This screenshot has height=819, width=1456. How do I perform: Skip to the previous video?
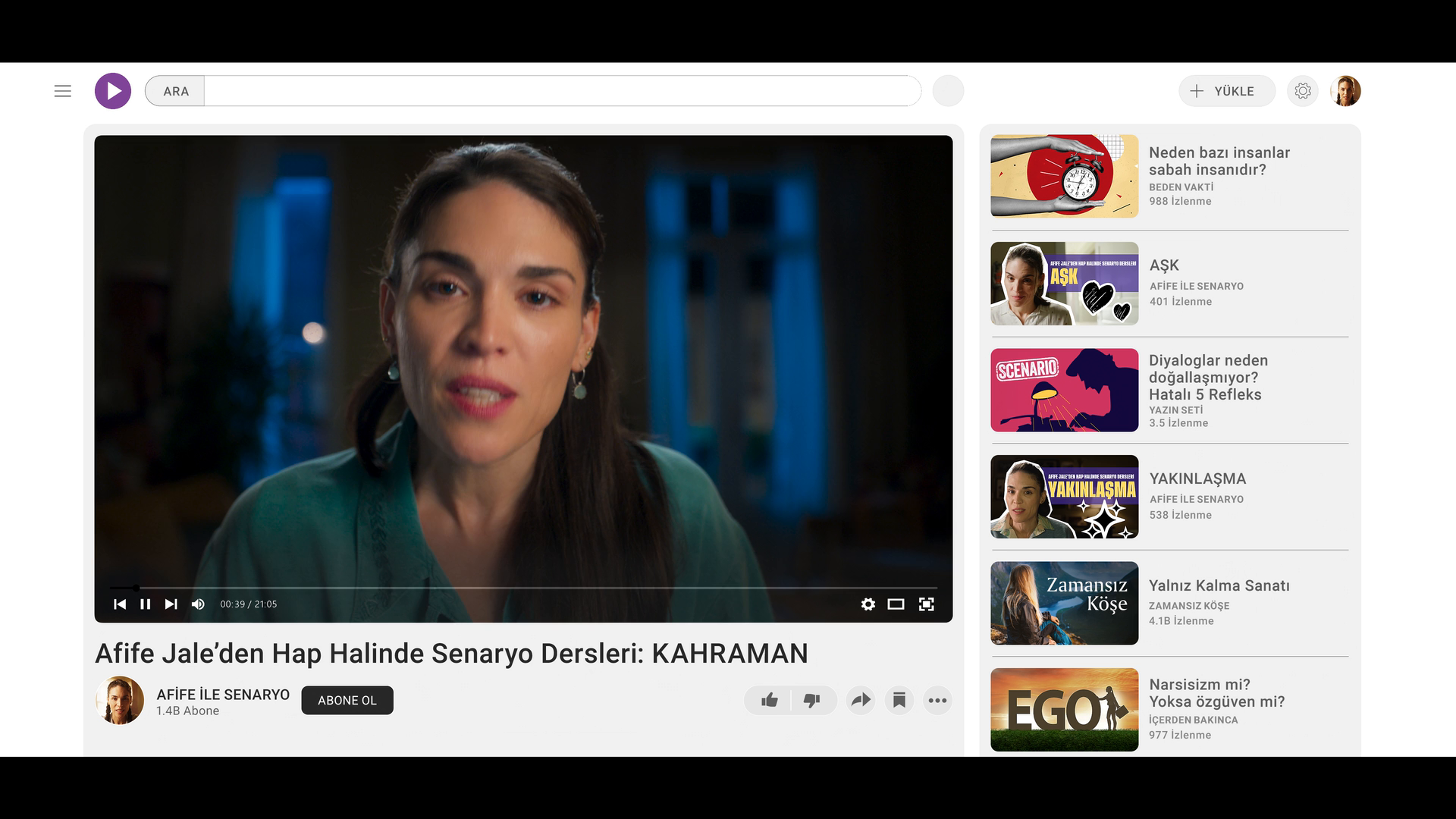(x=120, y=604)
